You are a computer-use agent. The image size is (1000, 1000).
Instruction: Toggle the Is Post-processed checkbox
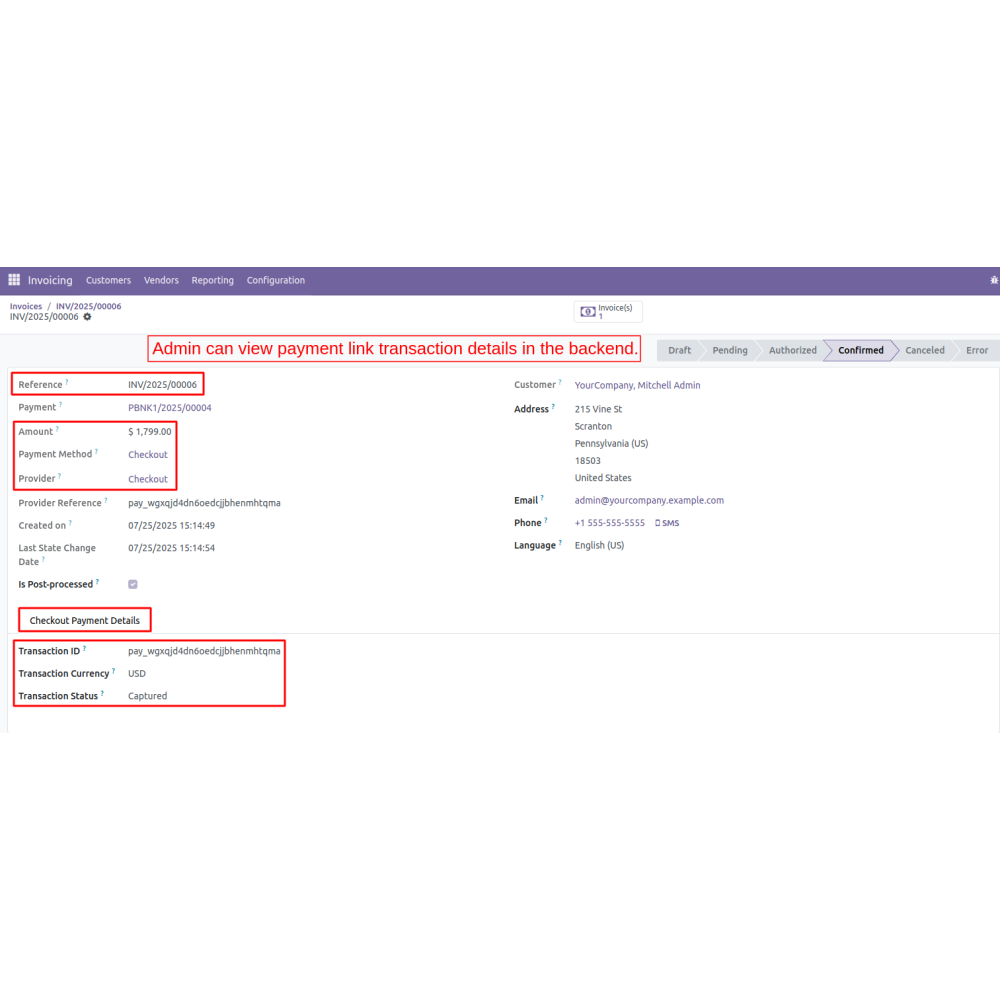[133, 584]
